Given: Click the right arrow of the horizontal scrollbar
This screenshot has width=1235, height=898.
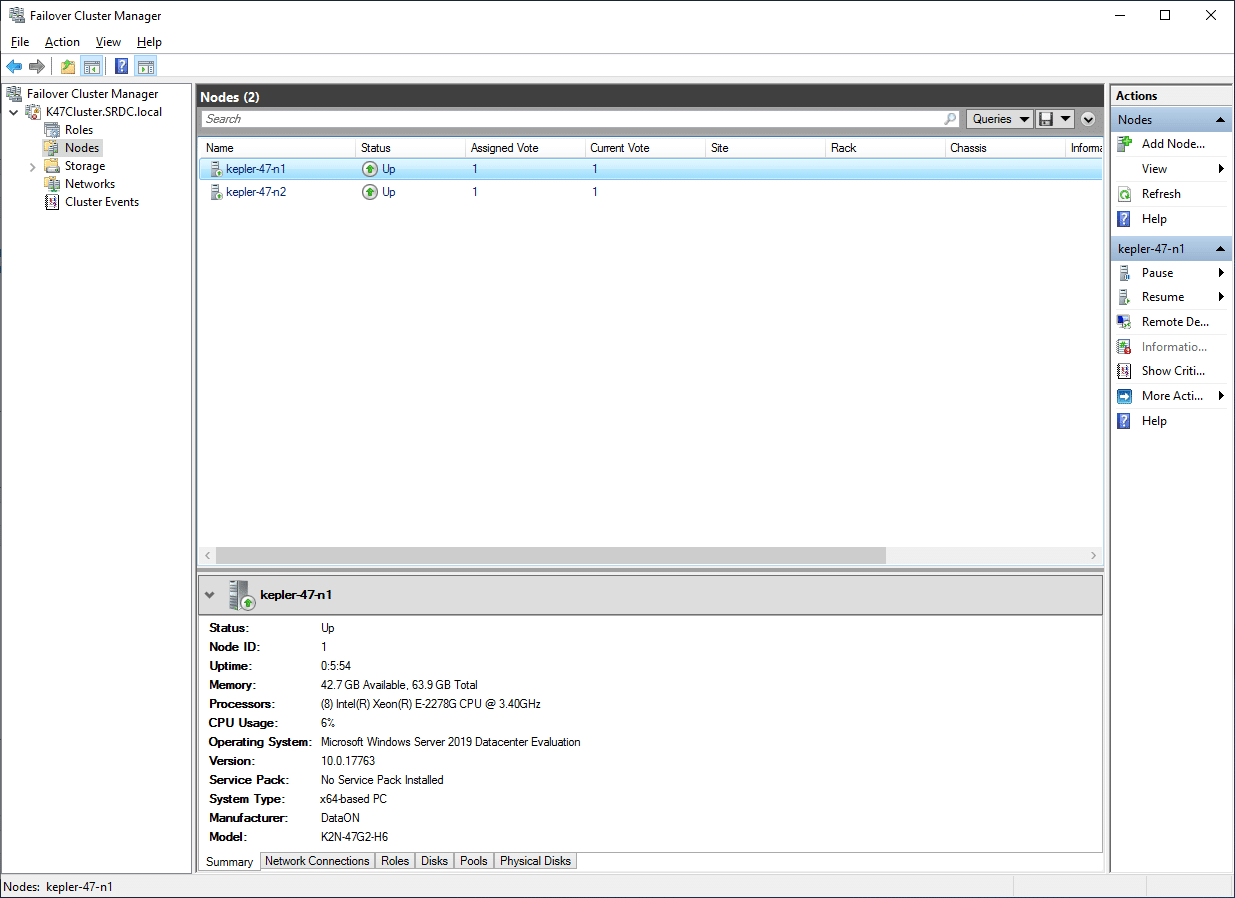Looking at the screenshot, I should pos(1094,555).
